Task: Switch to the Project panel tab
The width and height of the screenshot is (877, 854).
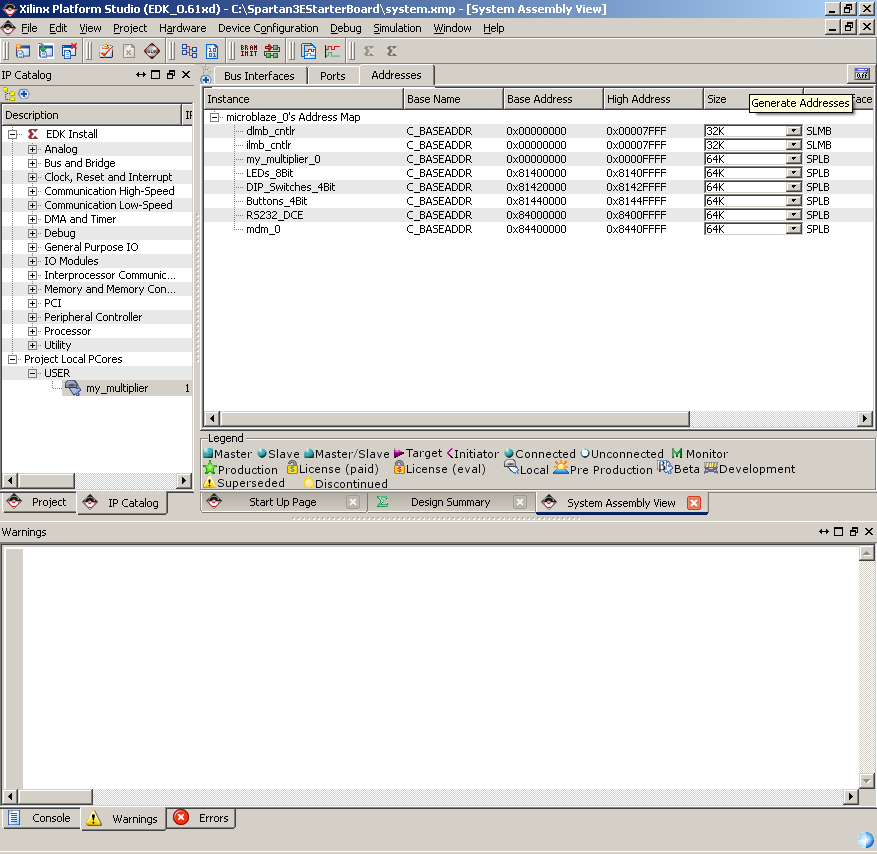Action: point(39,502)
